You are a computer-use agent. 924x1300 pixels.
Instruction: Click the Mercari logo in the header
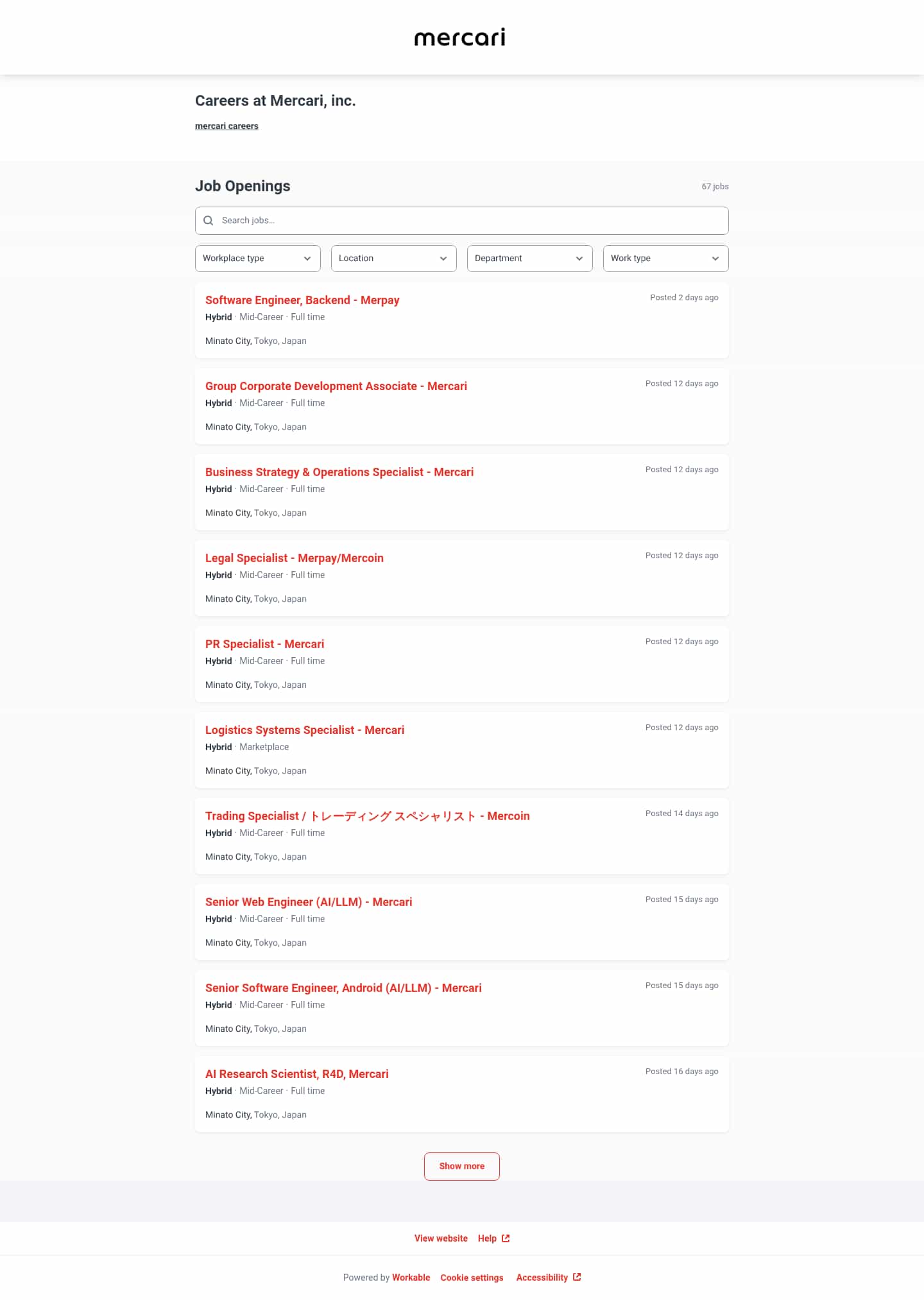click(x=460, y=37)
